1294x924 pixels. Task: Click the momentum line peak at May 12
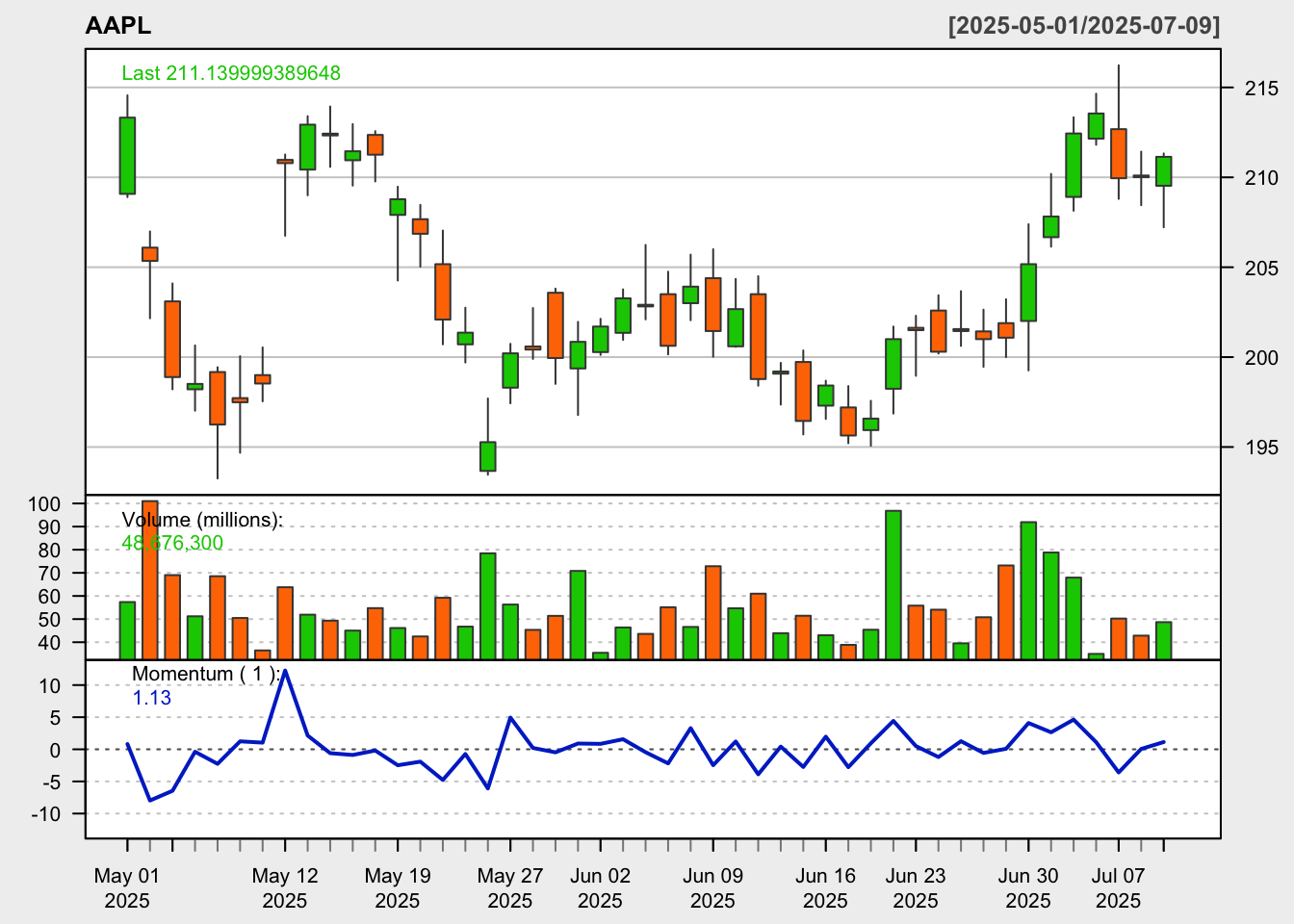pos(285,670)
